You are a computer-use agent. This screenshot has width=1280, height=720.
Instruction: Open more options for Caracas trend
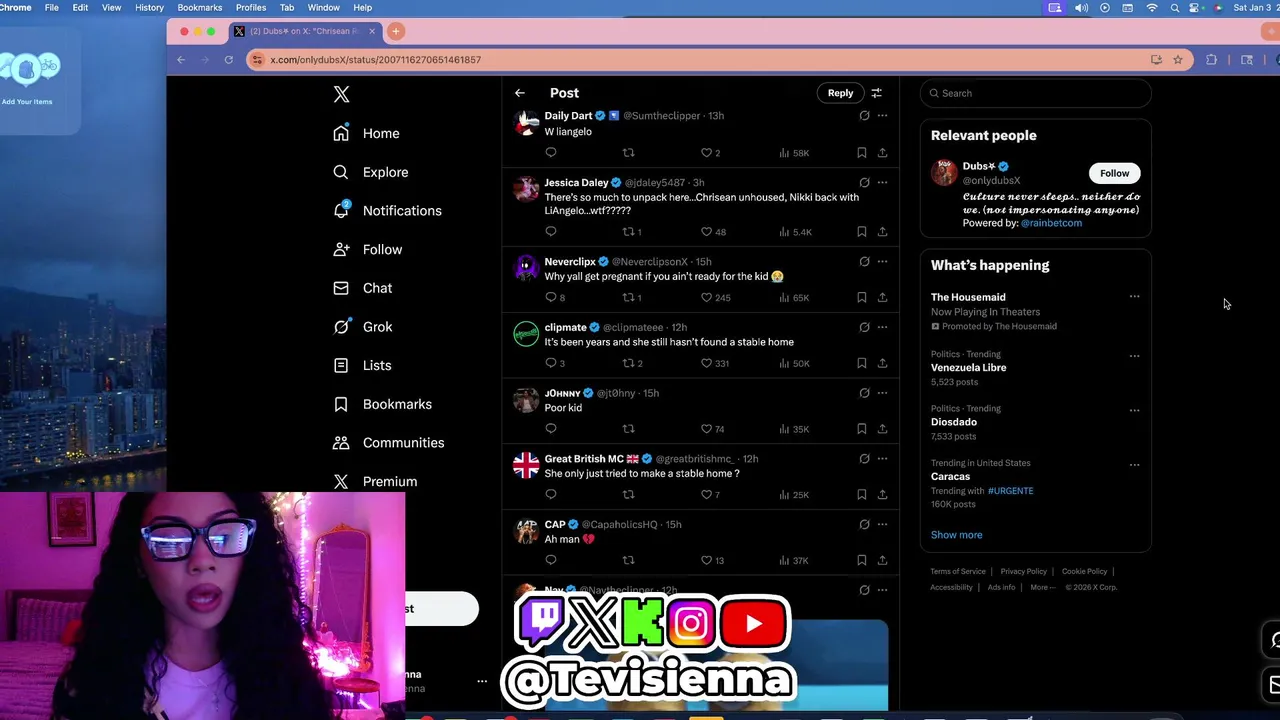[x=1134, y=465]
